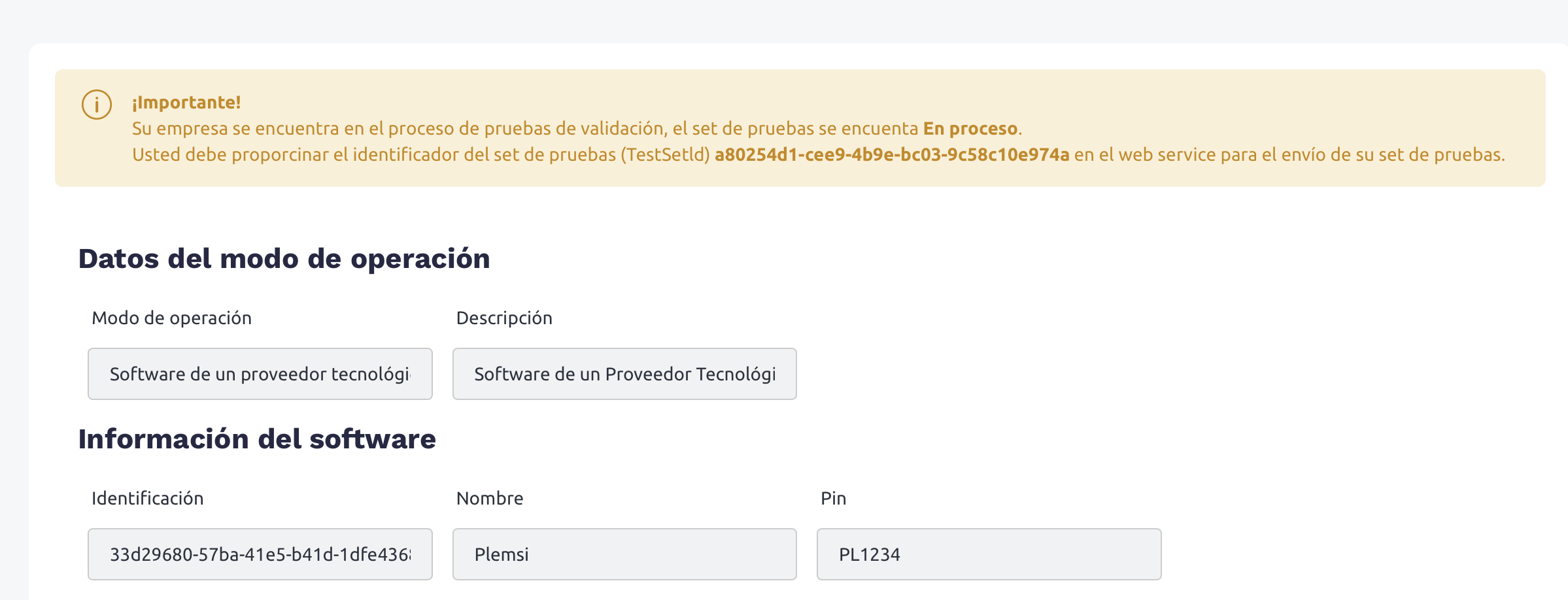Click the info icon in Importante alert
The height and width of the screenshot is (600, 1568).
click(x=97, y=105)
